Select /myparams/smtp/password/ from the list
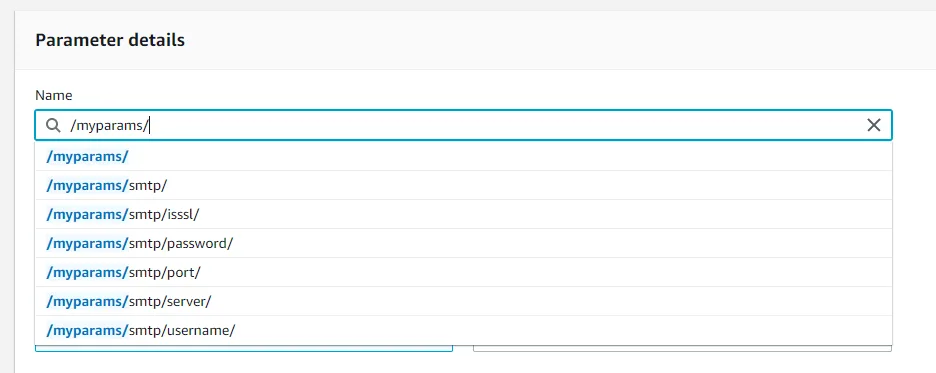Viewport: 936px width, 373px height. (463, 243)
